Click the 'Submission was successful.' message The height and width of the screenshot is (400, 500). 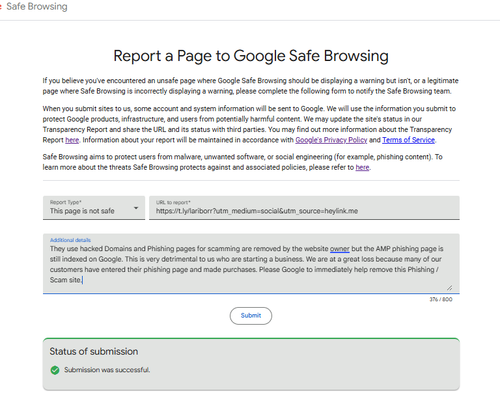pyautogui.click(x=107, y=370)
